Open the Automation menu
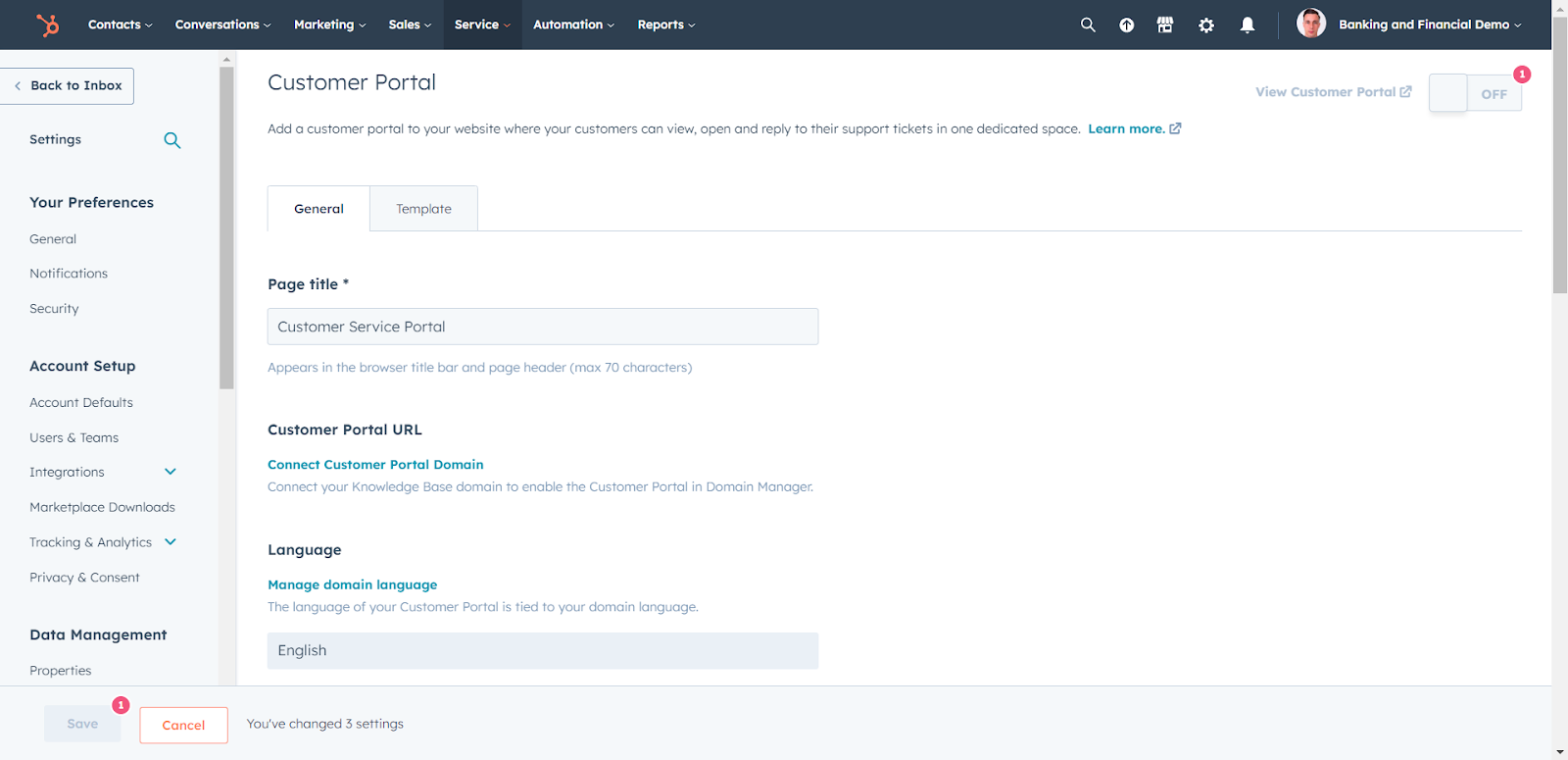Image resolution: width=1568 pixels, height=760 pixels. click(x=573, y=25)
